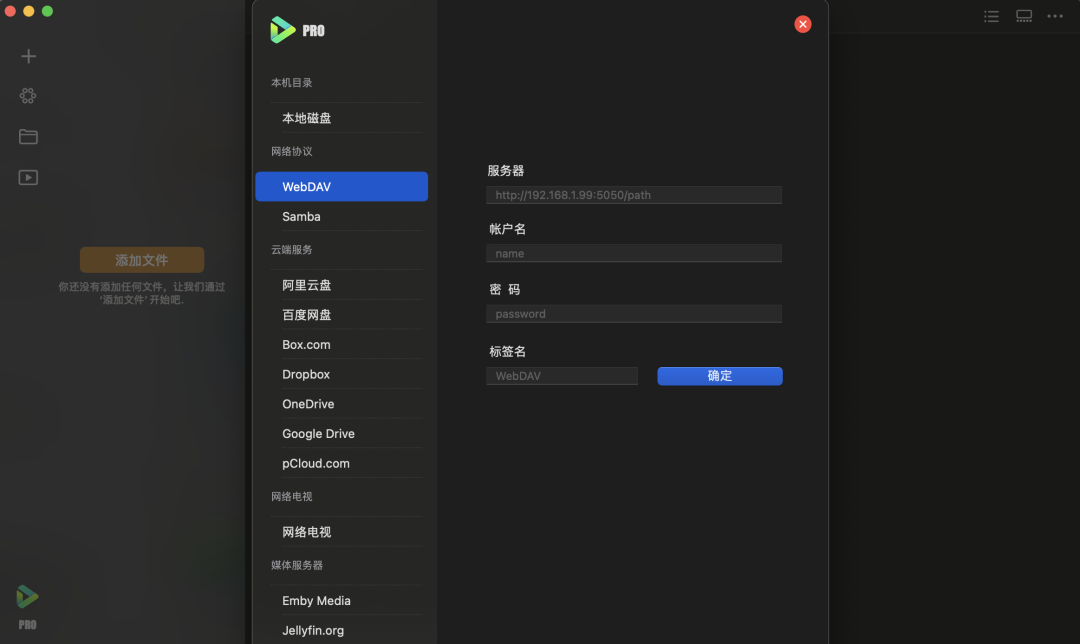Select Samba protocol entry
This screenshot has width=1080, height=644.
tap(342, 216)
